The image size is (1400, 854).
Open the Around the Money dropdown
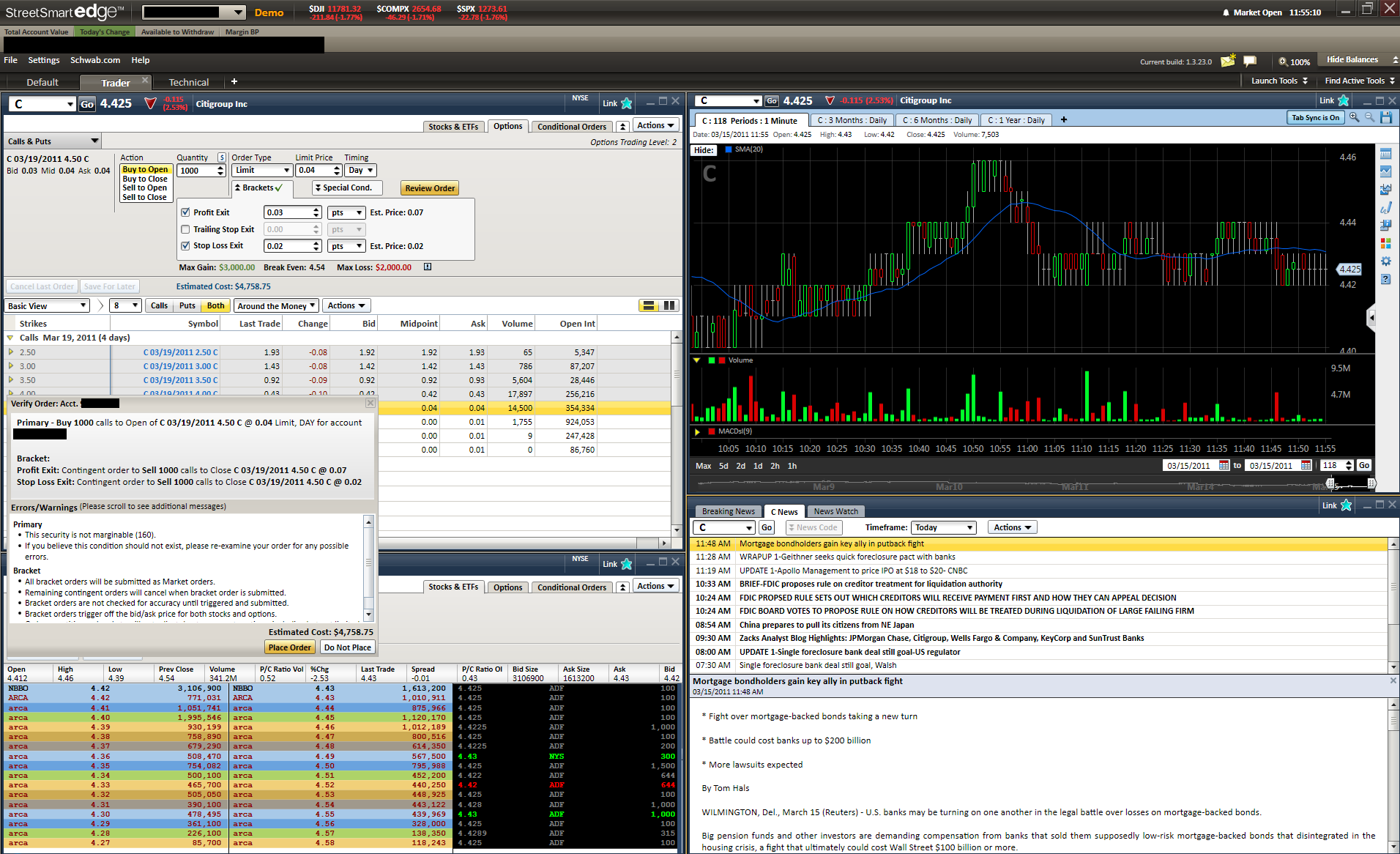click(276, 305)
